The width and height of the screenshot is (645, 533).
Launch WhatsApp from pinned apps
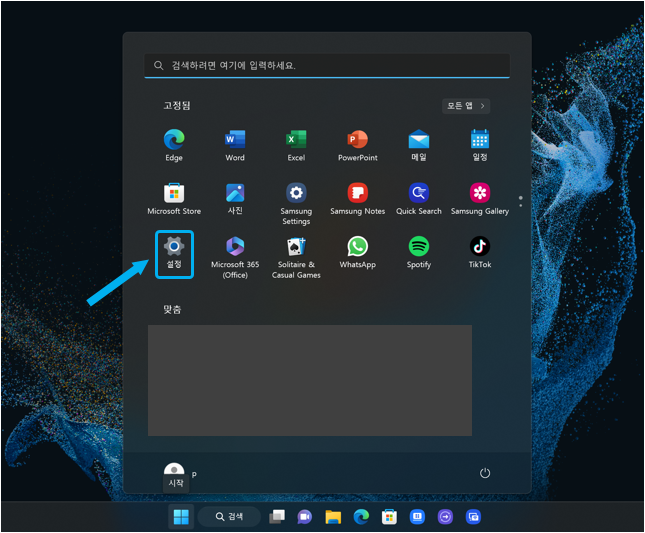click(357, 252)
